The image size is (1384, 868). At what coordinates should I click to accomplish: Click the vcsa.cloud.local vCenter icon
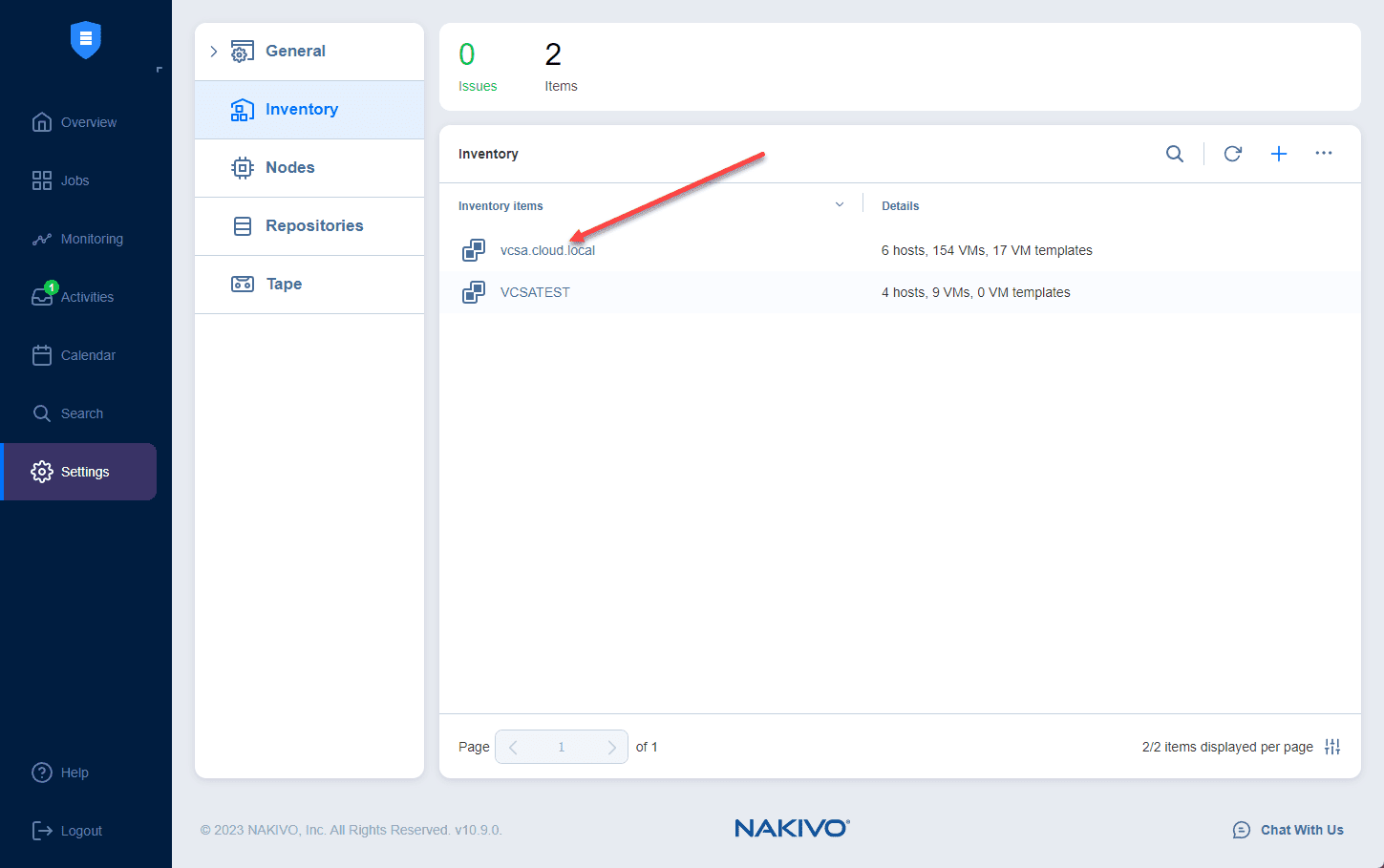(x=474, y=250)
